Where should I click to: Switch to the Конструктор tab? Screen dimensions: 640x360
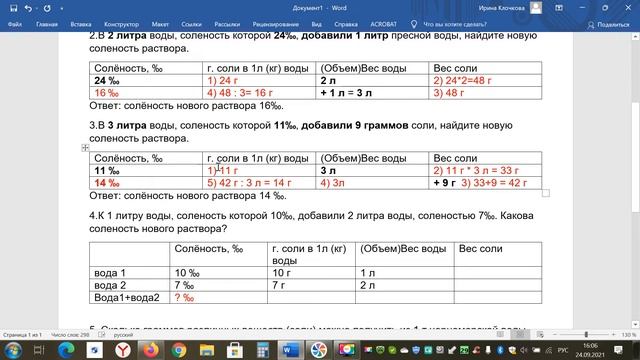coord(121,24)
